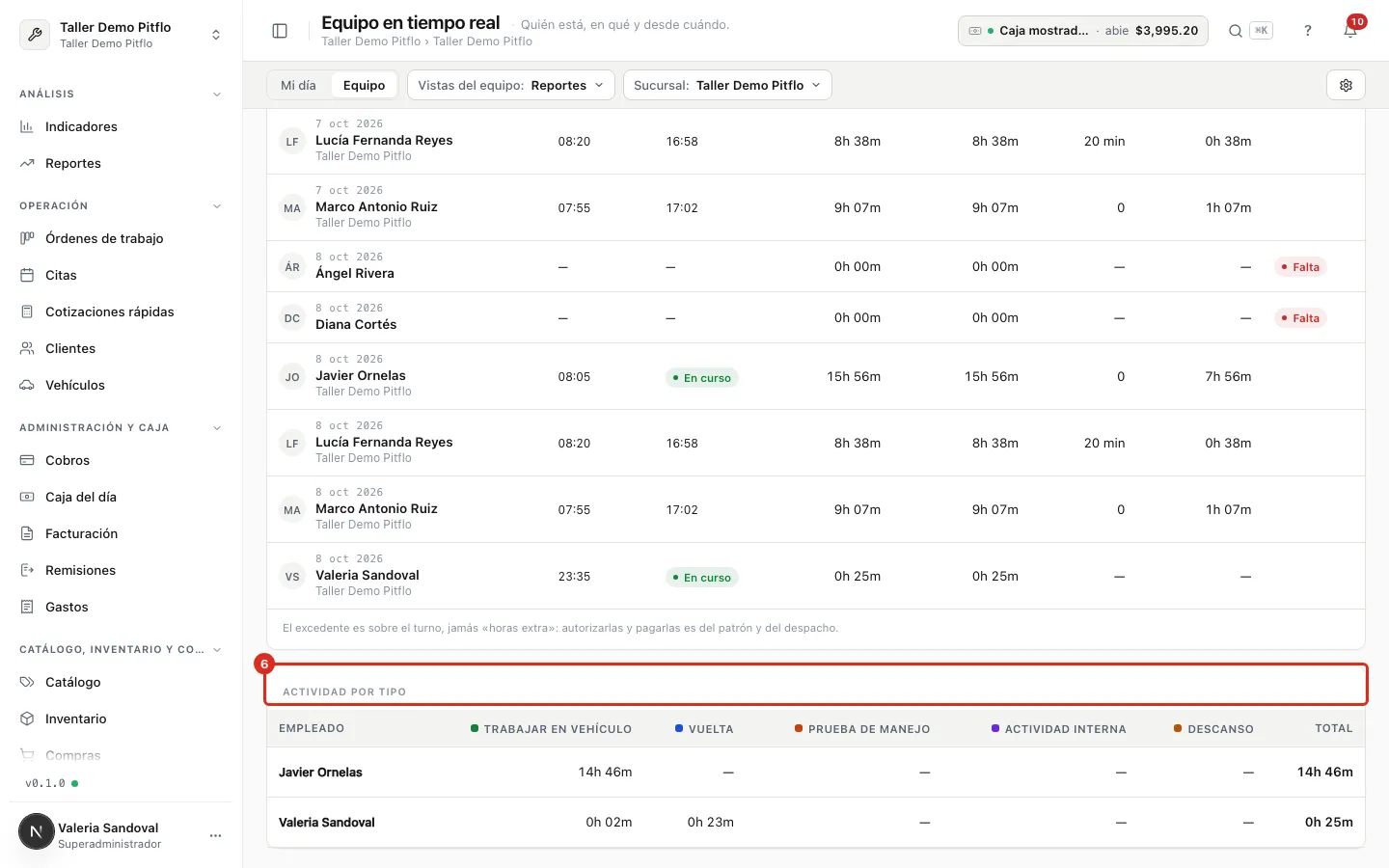Open the search icon in the header
The image size is (1389, 868).
coord(1235,31)
